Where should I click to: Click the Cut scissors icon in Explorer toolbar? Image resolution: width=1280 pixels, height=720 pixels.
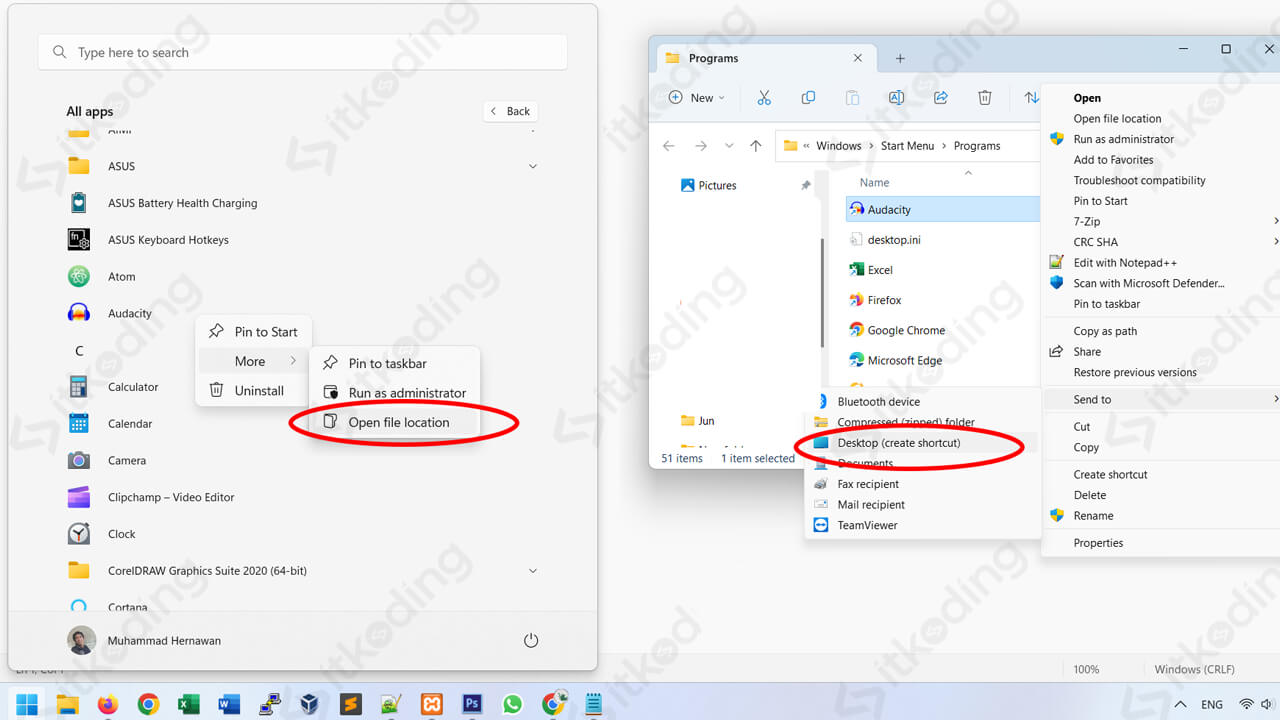tap(764, 98)
